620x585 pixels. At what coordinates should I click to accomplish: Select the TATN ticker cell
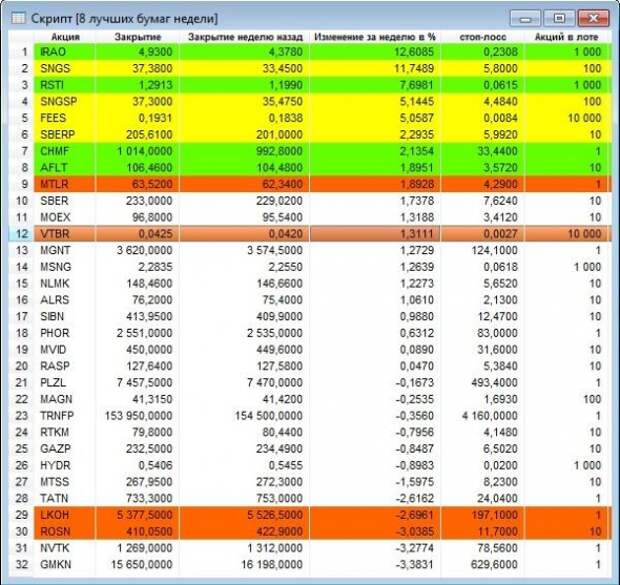click(x=65, y=498)
